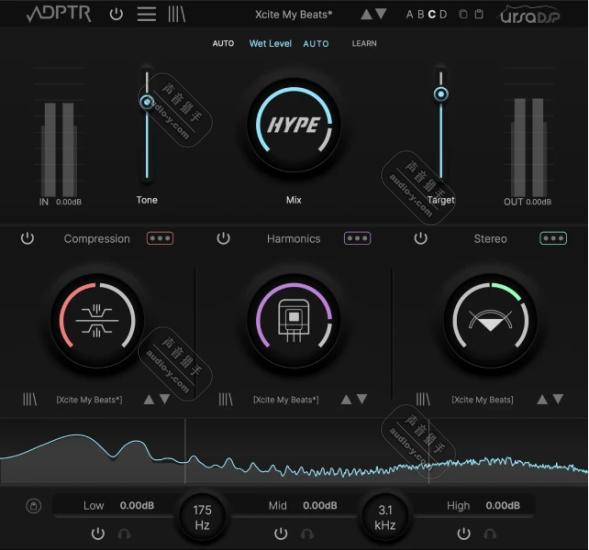Select snapshot C
The image size is (589, 550).
coord(432,14)
